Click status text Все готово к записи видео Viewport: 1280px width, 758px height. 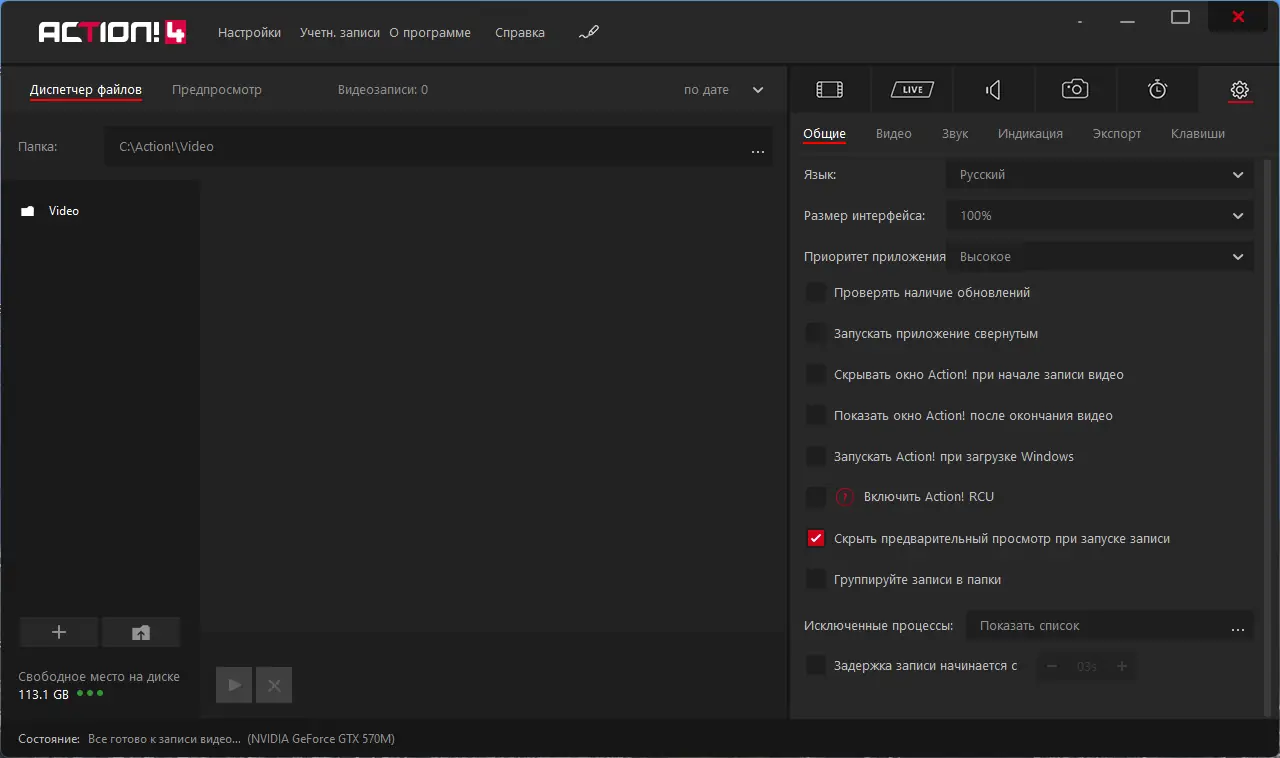(165, 739)
